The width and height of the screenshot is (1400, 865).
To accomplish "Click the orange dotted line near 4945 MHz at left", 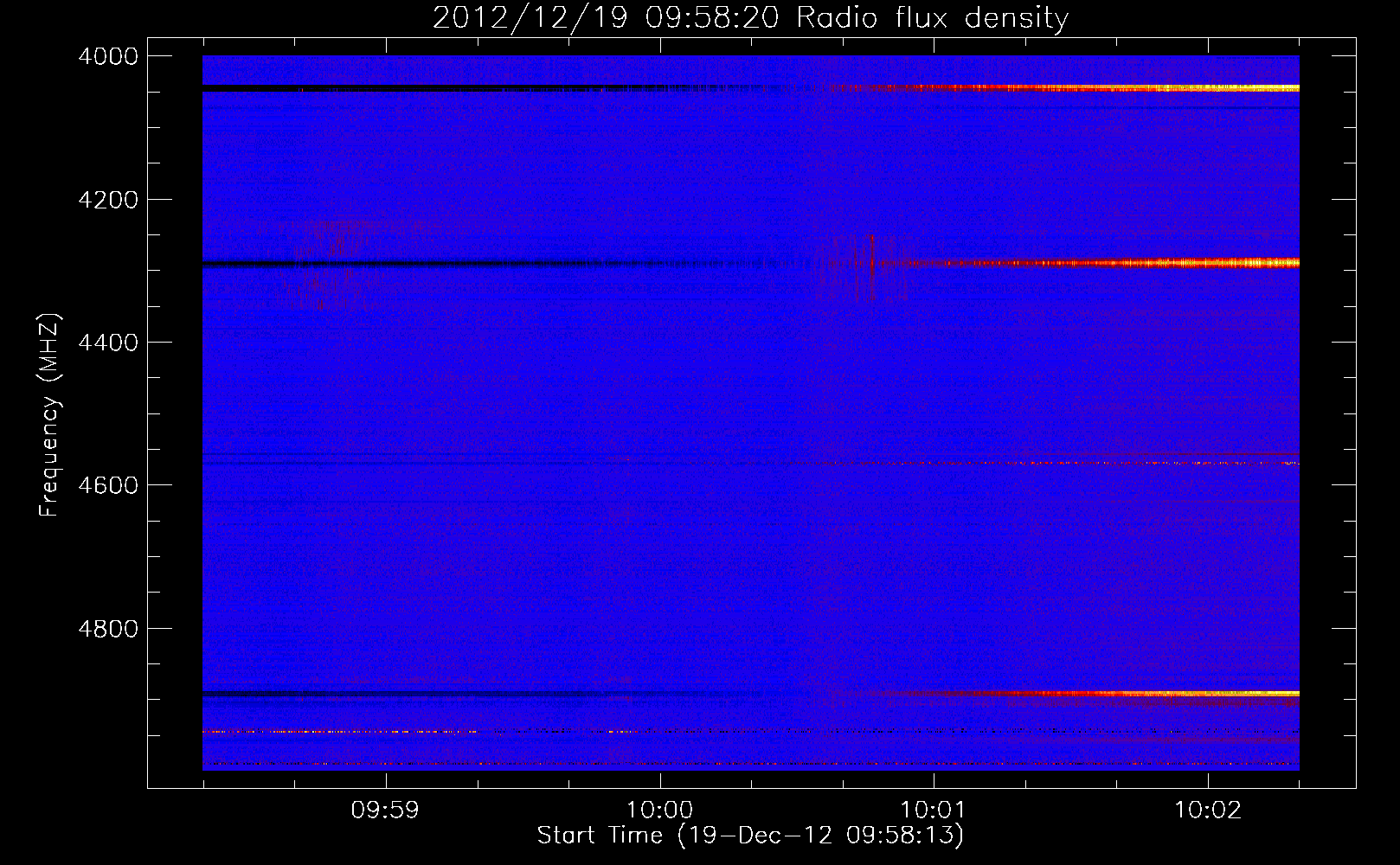I will [x=339, y=732].
